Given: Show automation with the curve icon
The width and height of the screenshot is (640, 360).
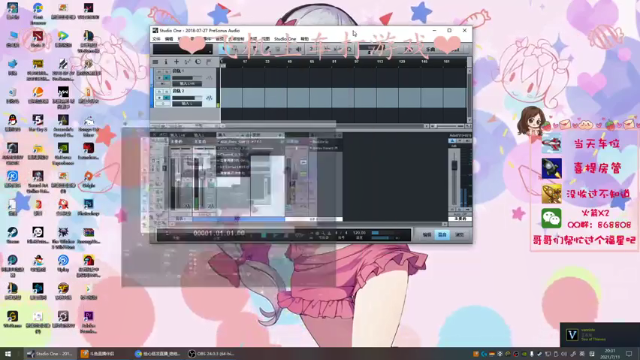Looking at the screenshot, I should click(187, 62).
